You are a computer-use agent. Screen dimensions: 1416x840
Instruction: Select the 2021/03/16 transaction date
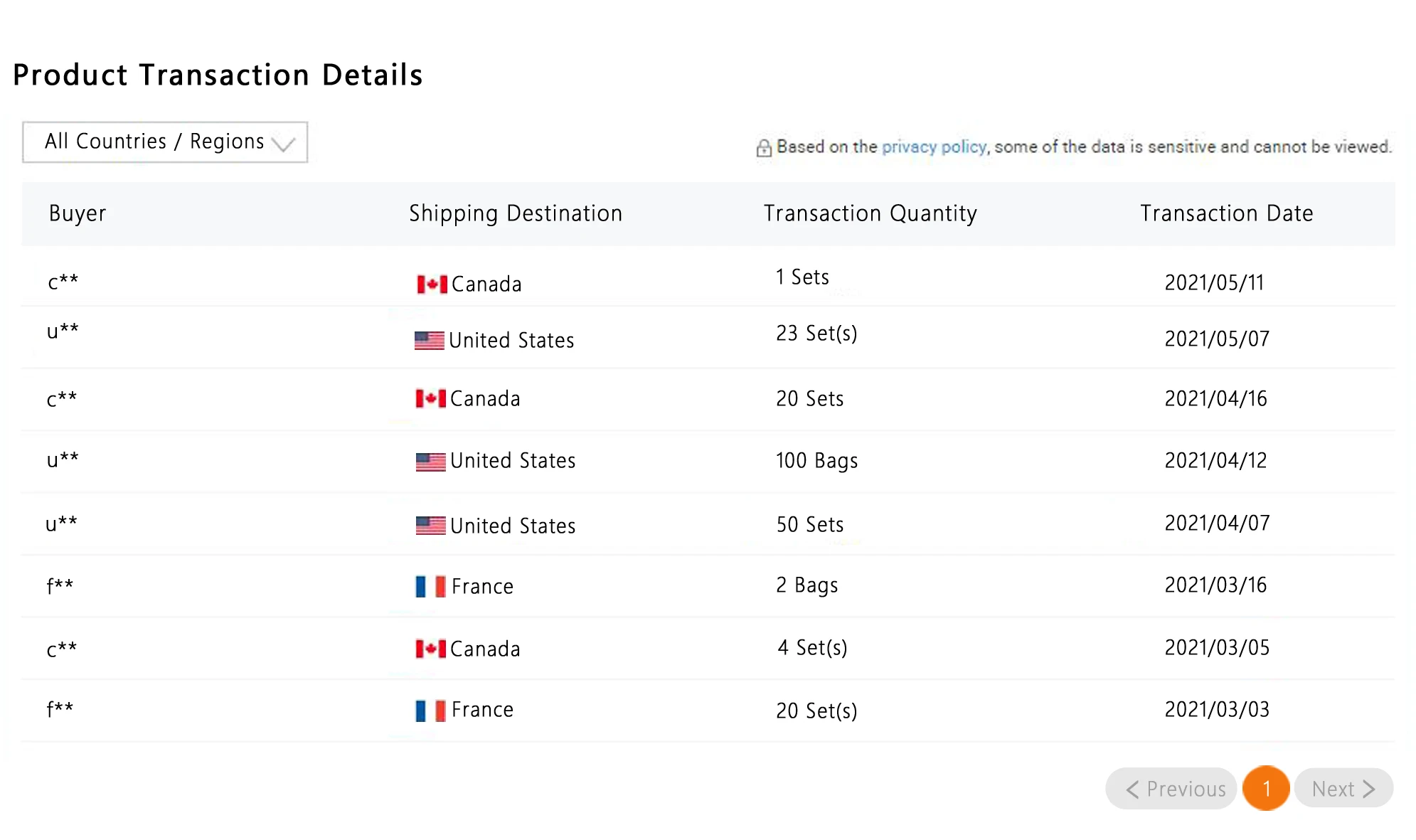(1215, 585)
